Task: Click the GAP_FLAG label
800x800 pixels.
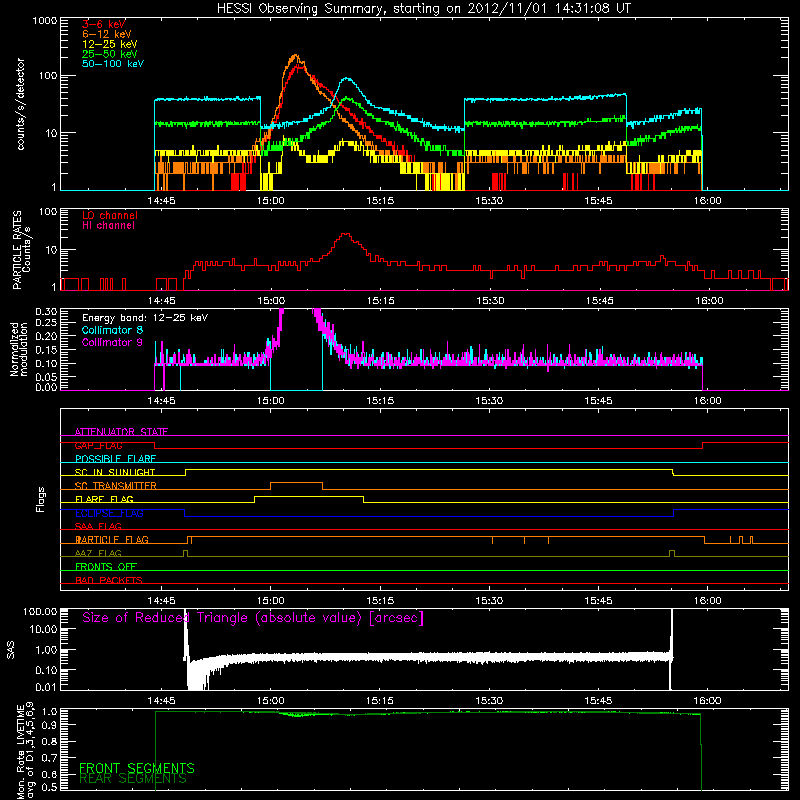Action: pos(98,445)
